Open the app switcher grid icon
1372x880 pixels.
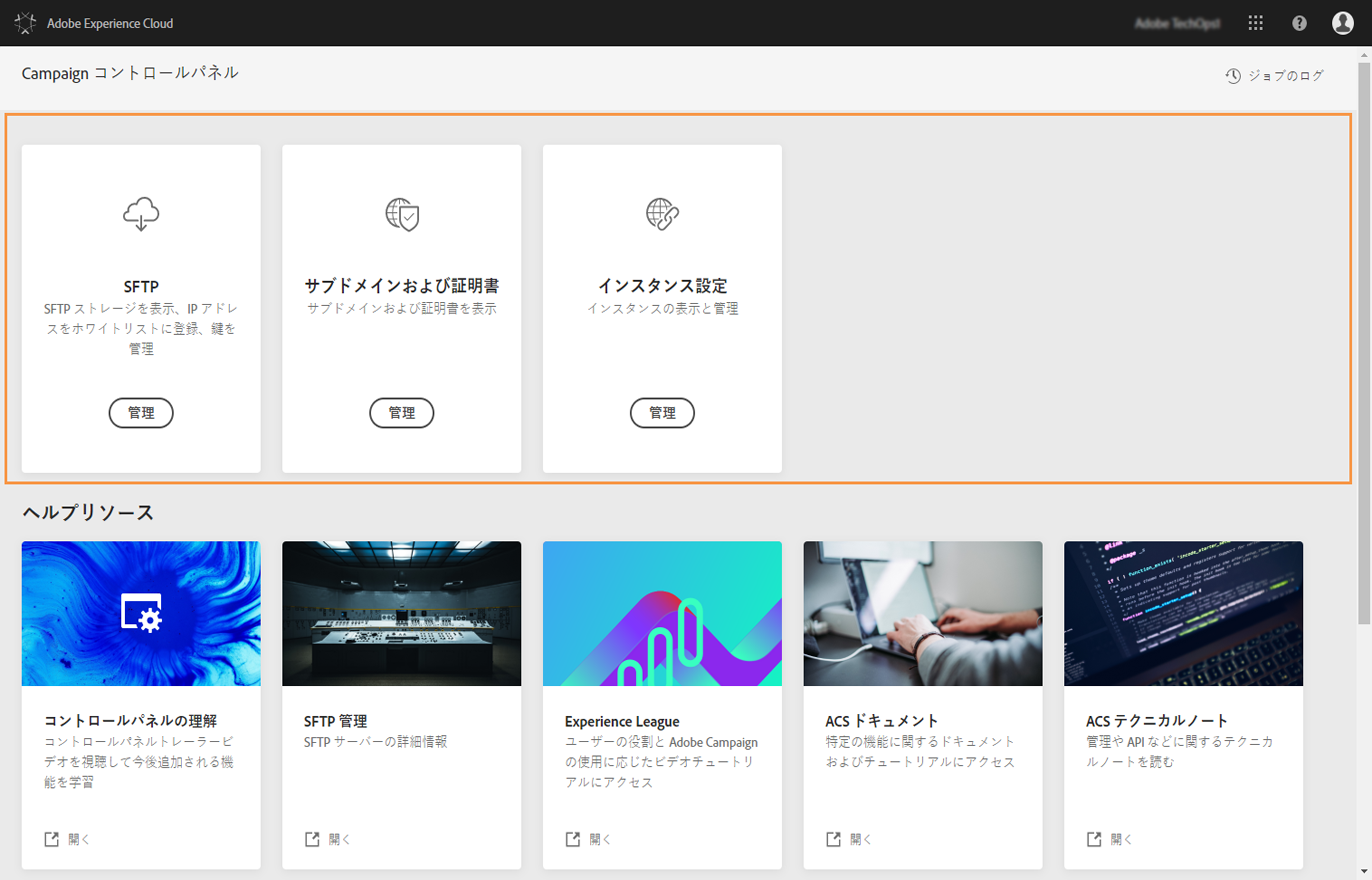[1256, 23]
